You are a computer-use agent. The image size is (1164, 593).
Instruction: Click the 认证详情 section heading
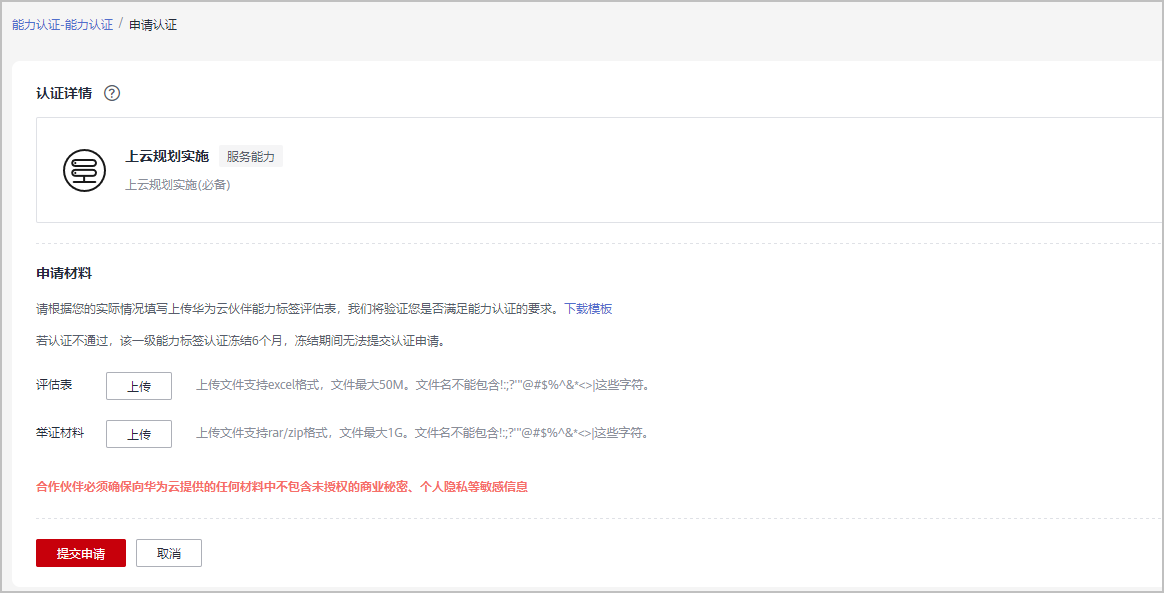point(64,94)
